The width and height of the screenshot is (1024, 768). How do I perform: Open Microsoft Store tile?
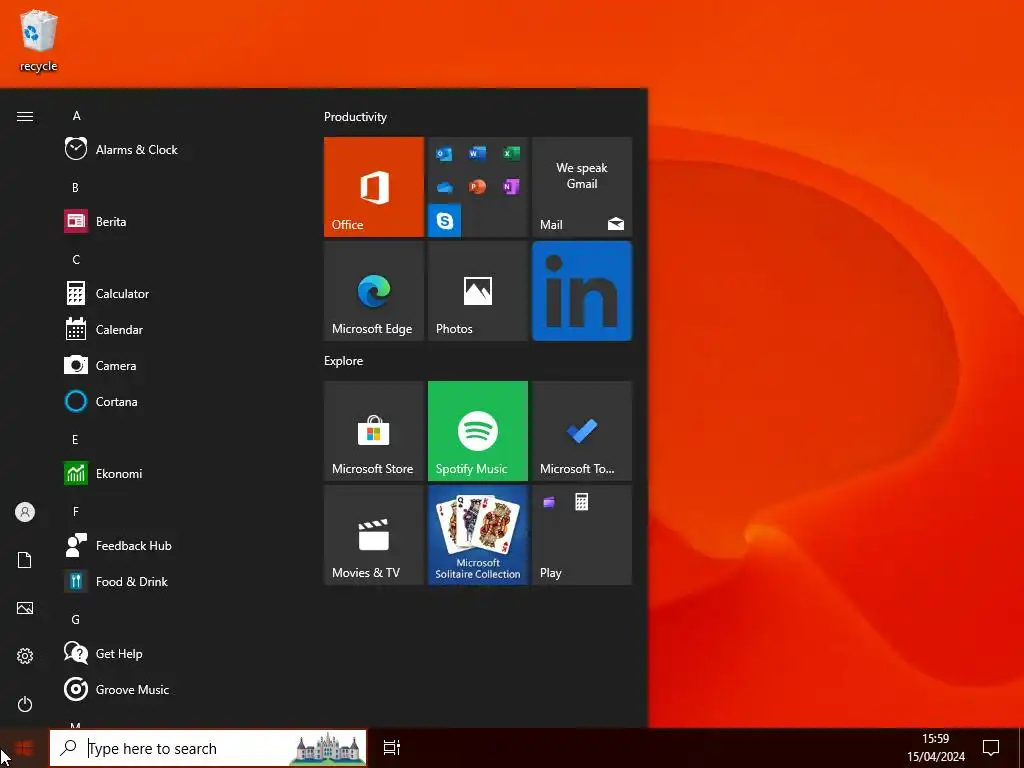click(x=374, y=431)
